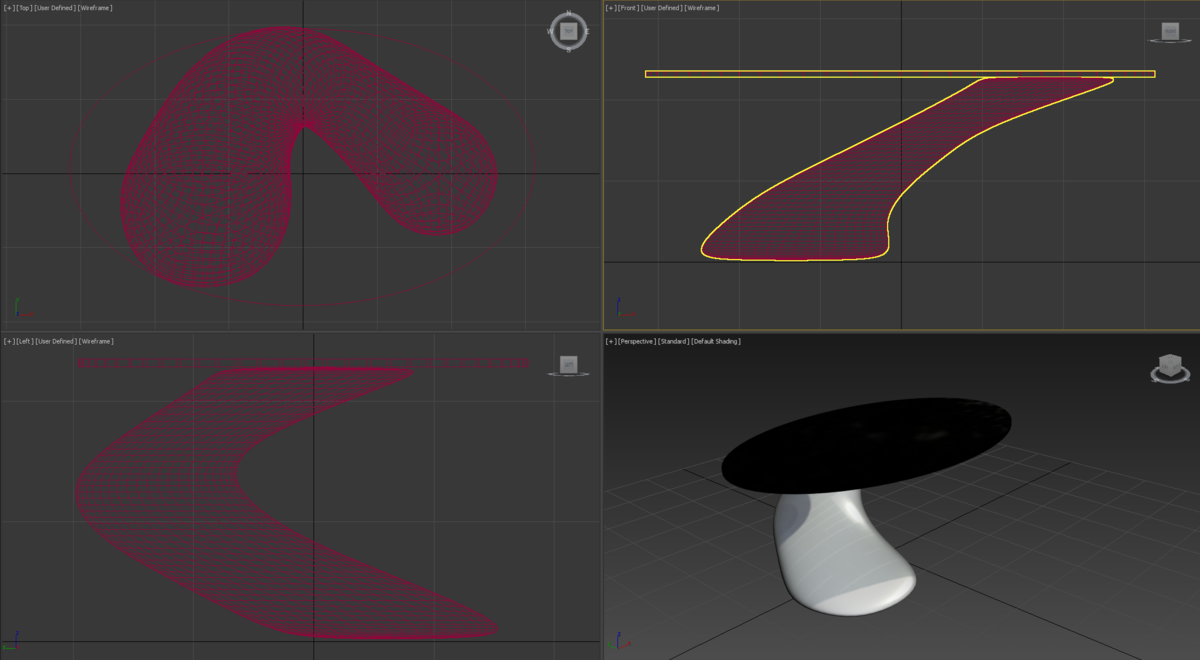Viewport: 1200px width, 660px height.
Task: Open the [Perspective] view label menu
Action: coord(636,342)
